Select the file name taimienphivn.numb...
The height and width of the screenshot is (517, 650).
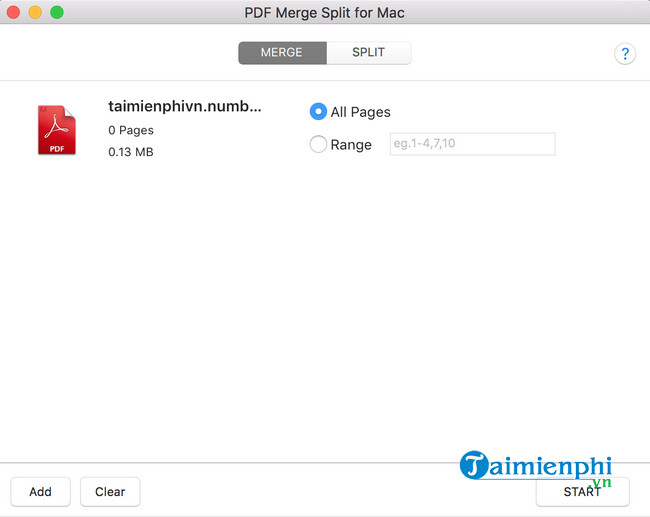185,107
